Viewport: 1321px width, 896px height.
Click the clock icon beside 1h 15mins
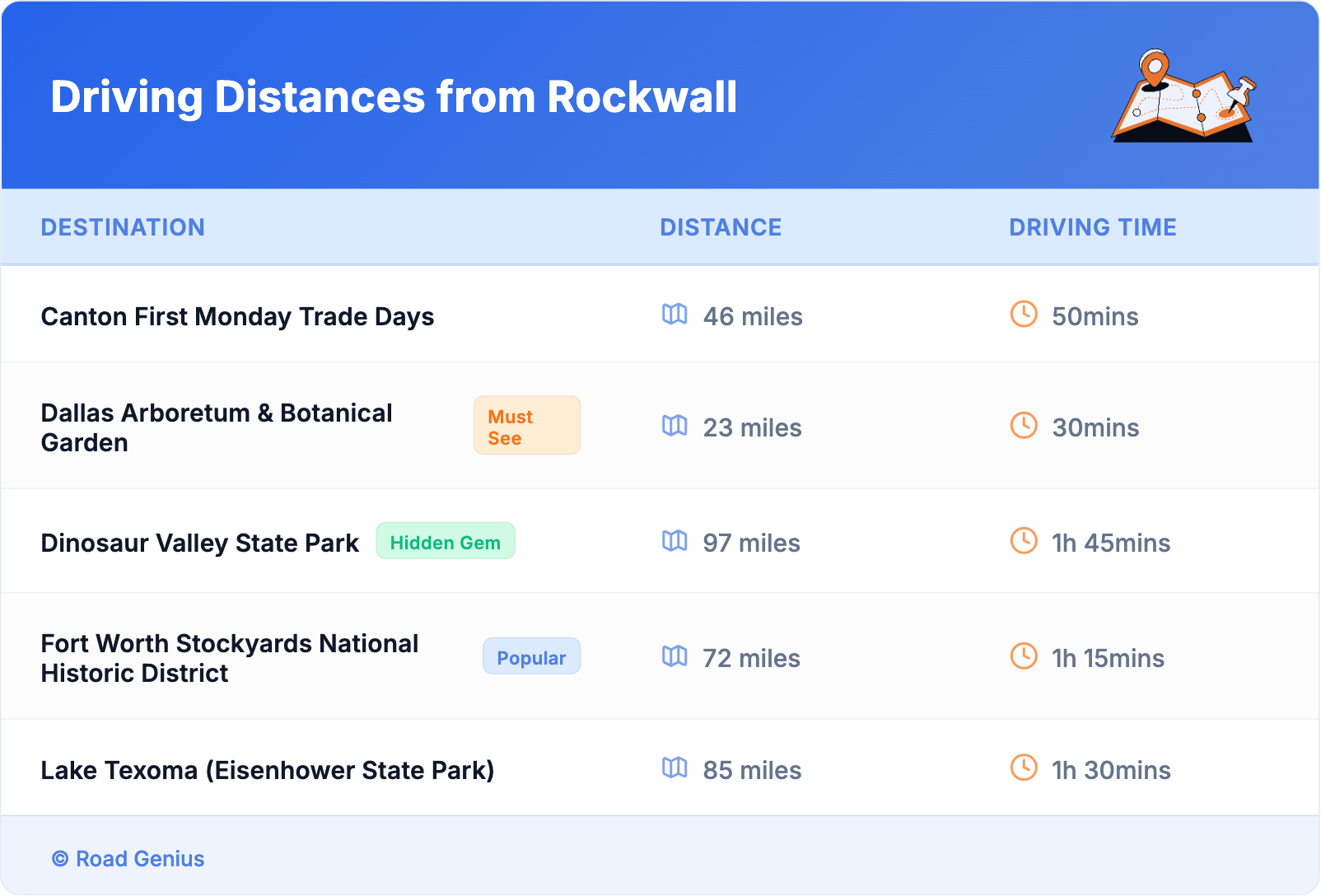point(1024,656)
